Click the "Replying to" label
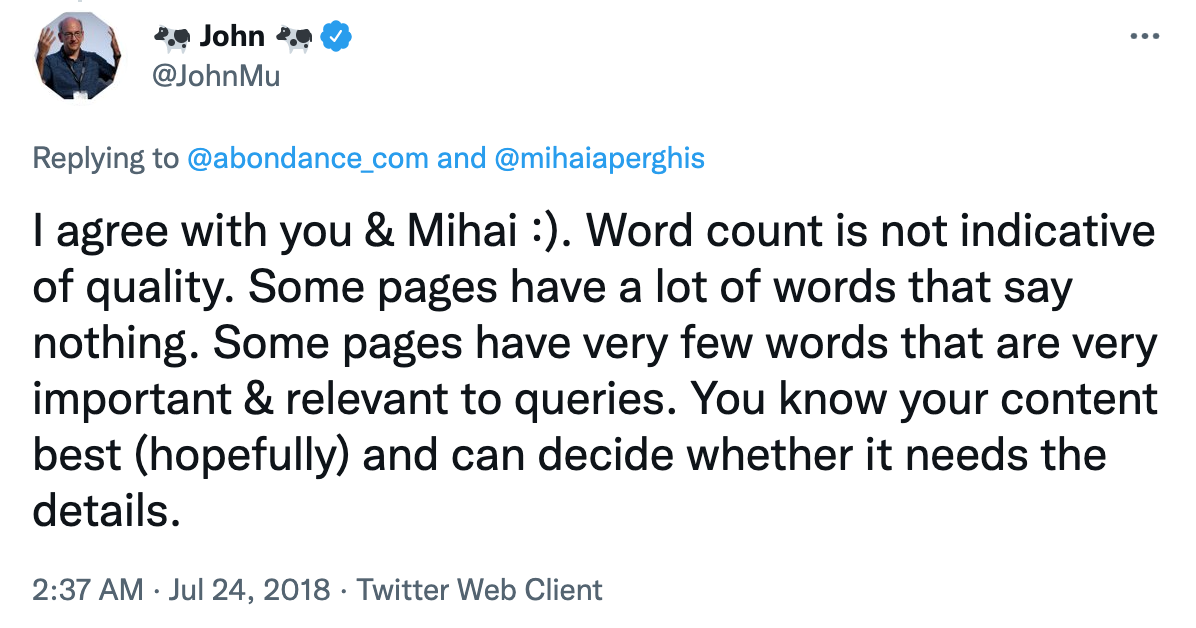Image resolution: width=1196 pixels, height=628 pixels. (105, 159)
